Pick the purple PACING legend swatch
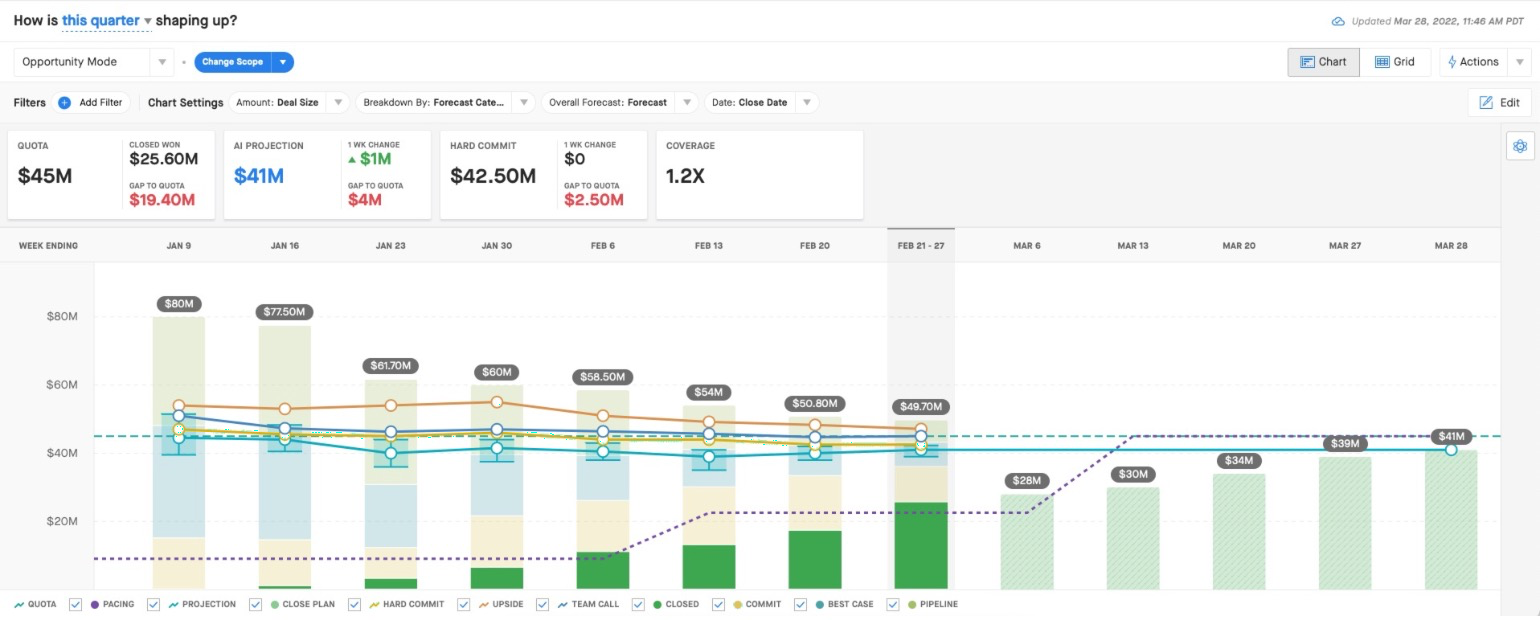Screen dimensions: 1540x620 pyautogui.click(x=95, y=604)
